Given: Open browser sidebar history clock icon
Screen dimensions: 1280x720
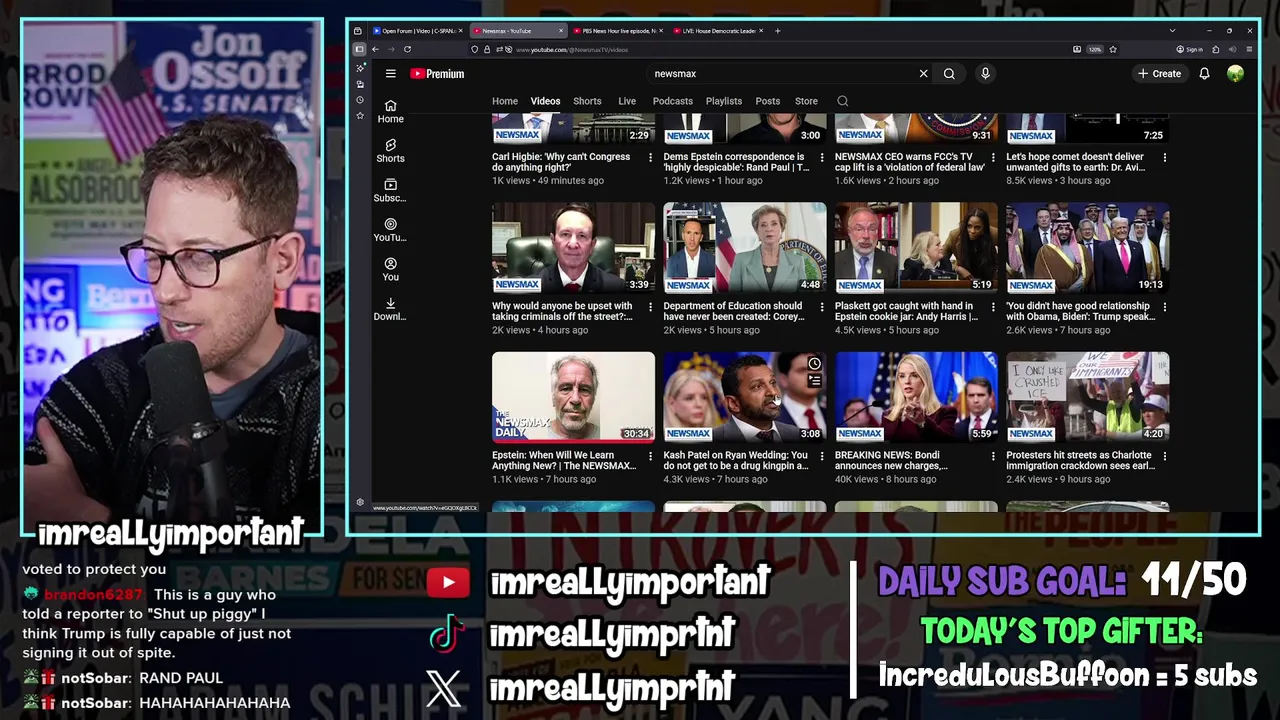Looking at the screenshot, I should [360, 100].
